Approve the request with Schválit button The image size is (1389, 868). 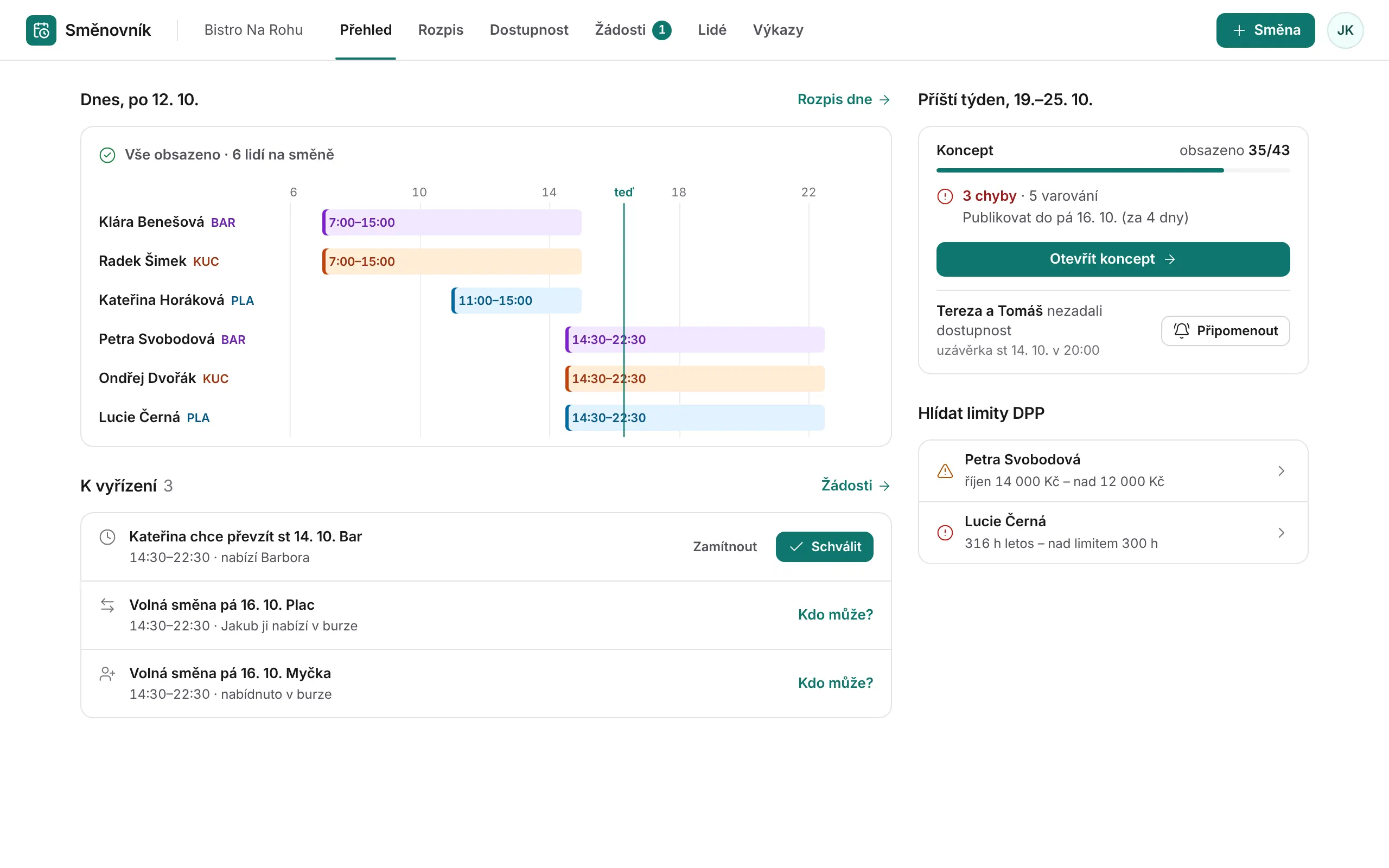click(x=824, y=546)
